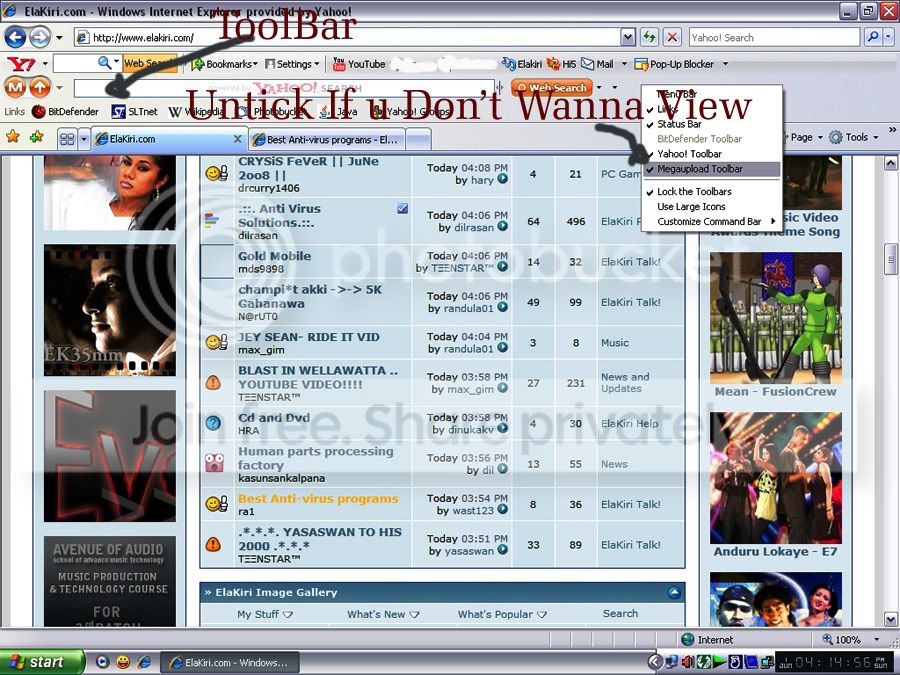Collapse the ElaKiri Image Gallery section
The image size is (900, 675).
(x=674, y=592)
